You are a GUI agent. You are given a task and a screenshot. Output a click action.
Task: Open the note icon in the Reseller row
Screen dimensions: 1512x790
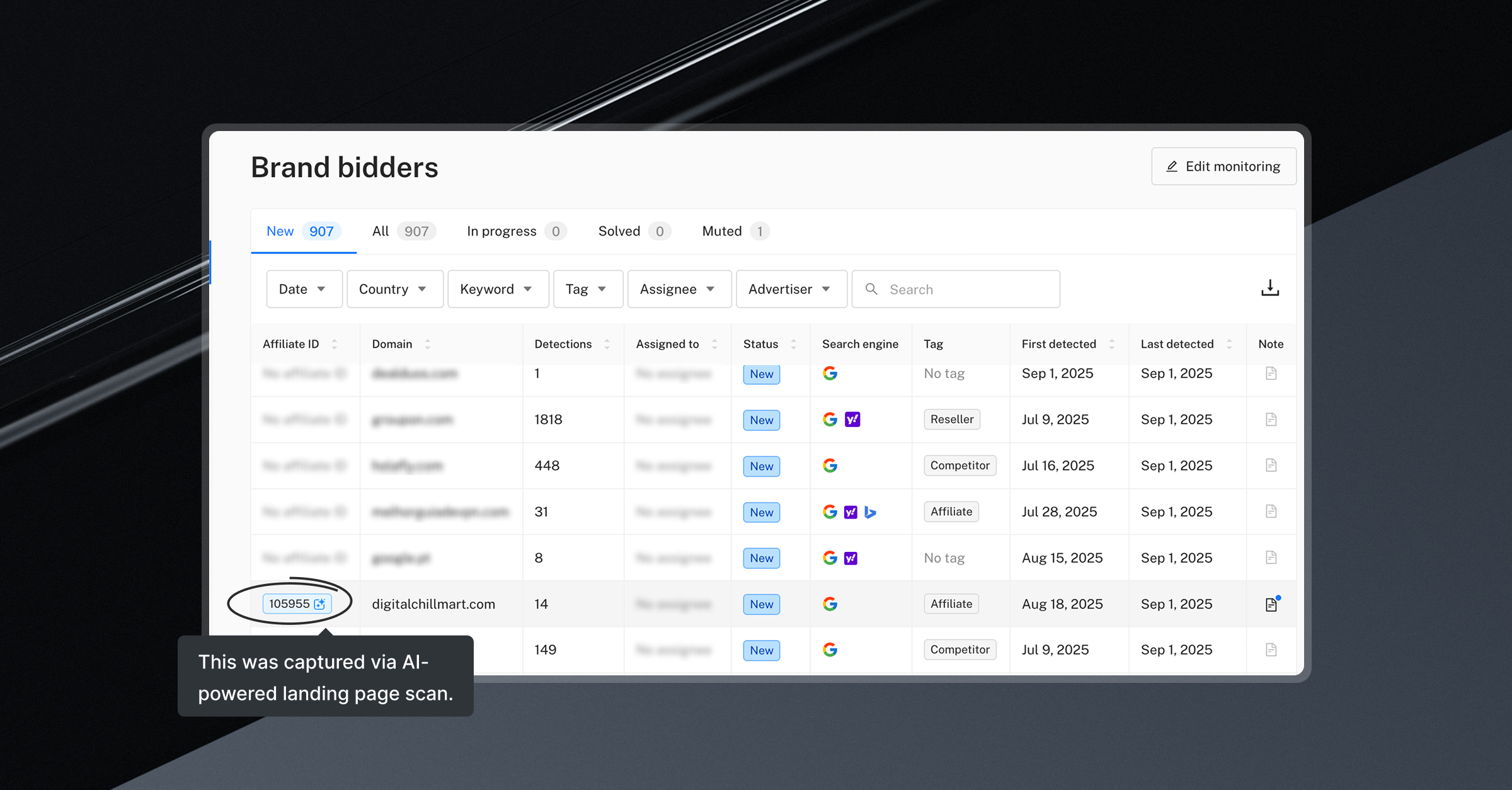pyautogui.click(x=1271, y=420)
